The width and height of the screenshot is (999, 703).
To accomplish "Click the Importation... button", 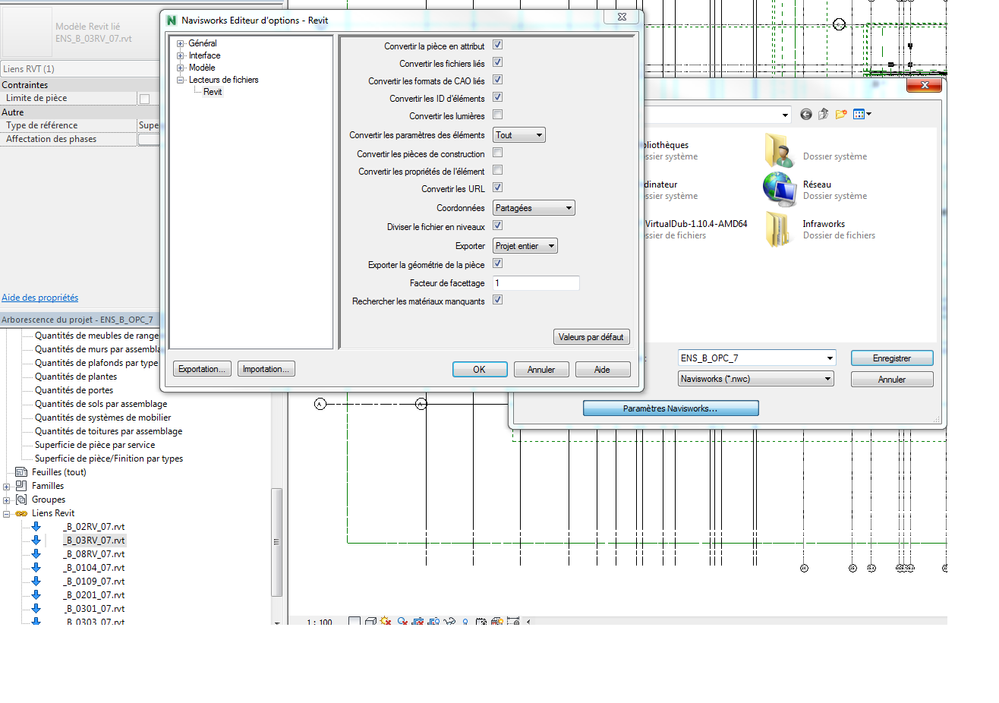I will [266, 369].
